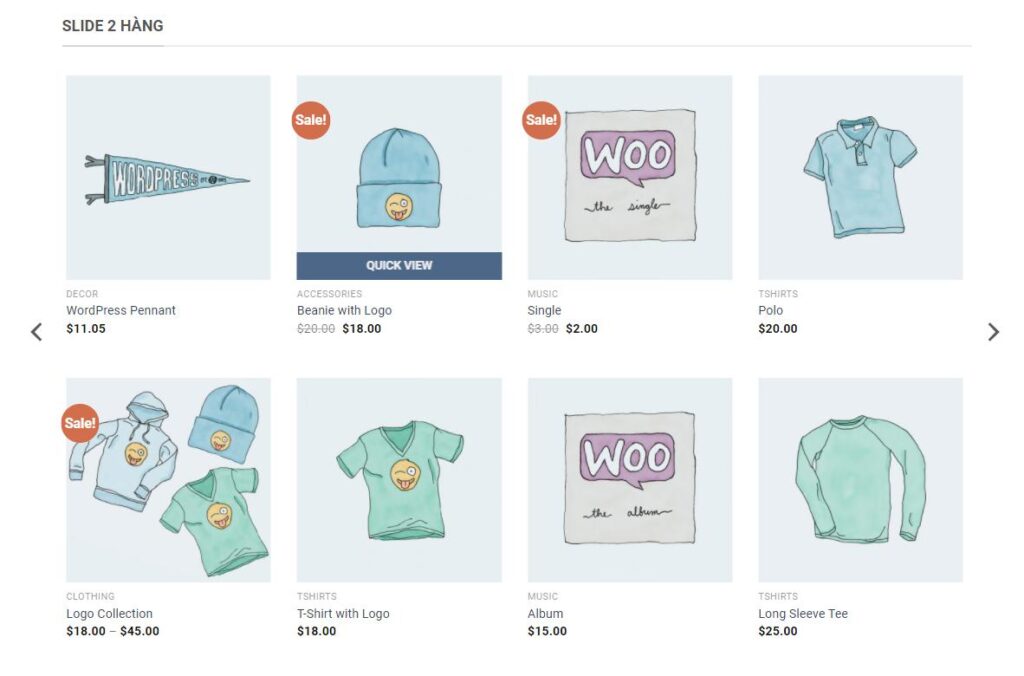Open the Single product title link
Image resolution: width=1024 pixels, height=676 pixels.
click(x=544, y=310)
